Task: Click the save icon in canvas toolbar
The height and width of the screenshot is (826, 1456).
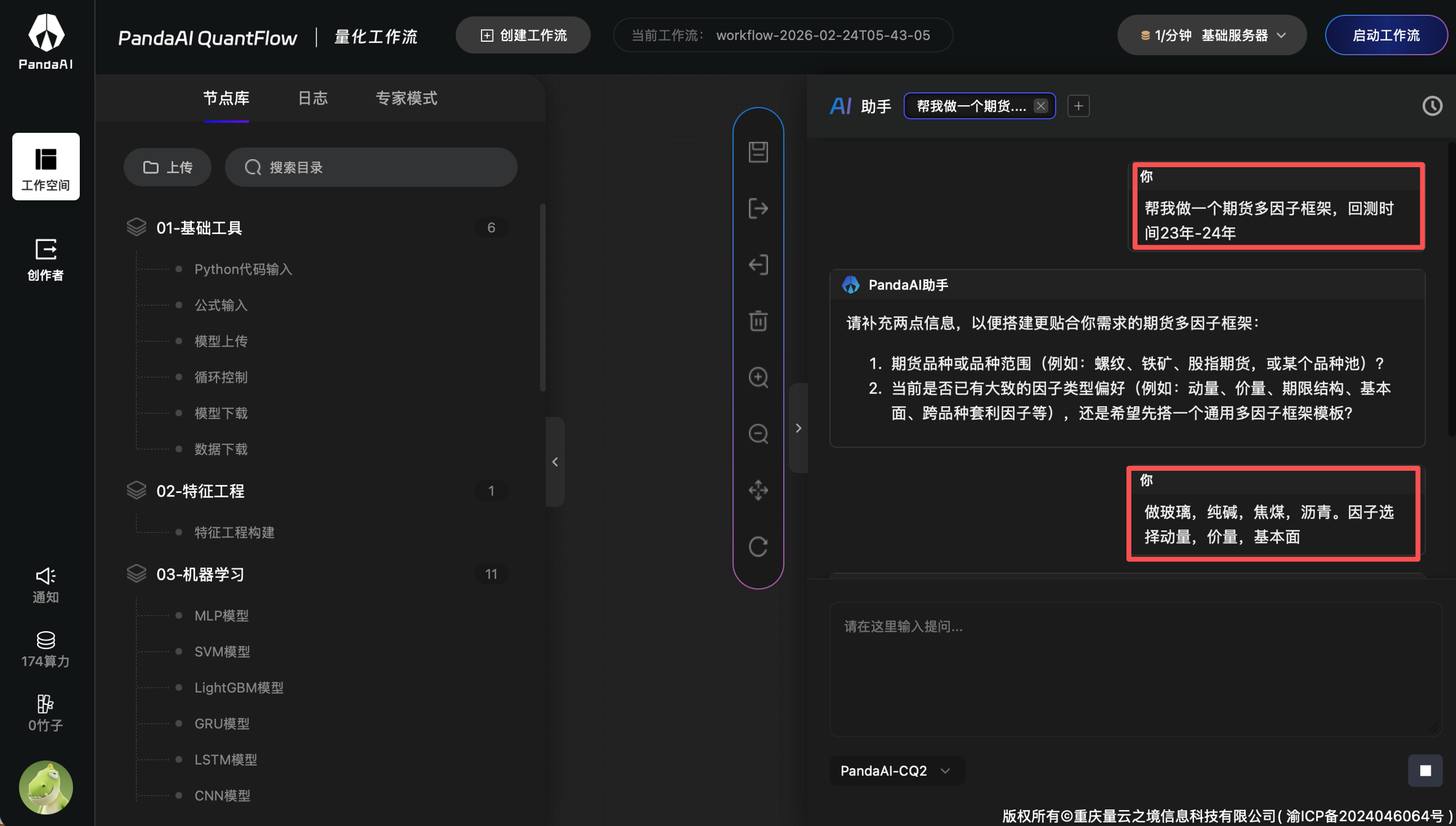Action: coord(758,152)
